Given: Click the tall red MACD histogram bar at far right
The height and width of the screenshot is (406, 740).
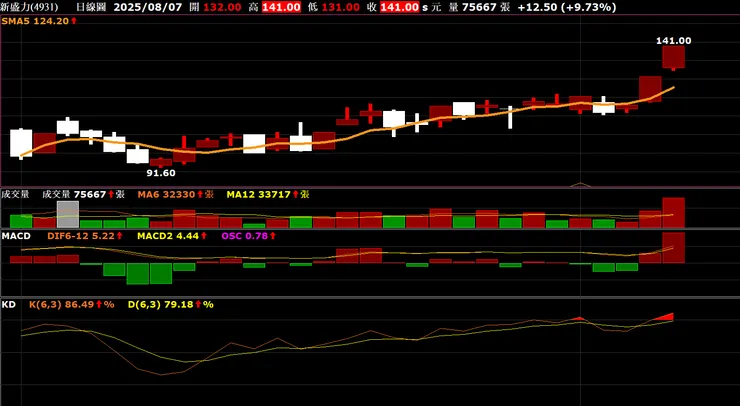Looking at the screenshot, I should [x=673, y=247].
